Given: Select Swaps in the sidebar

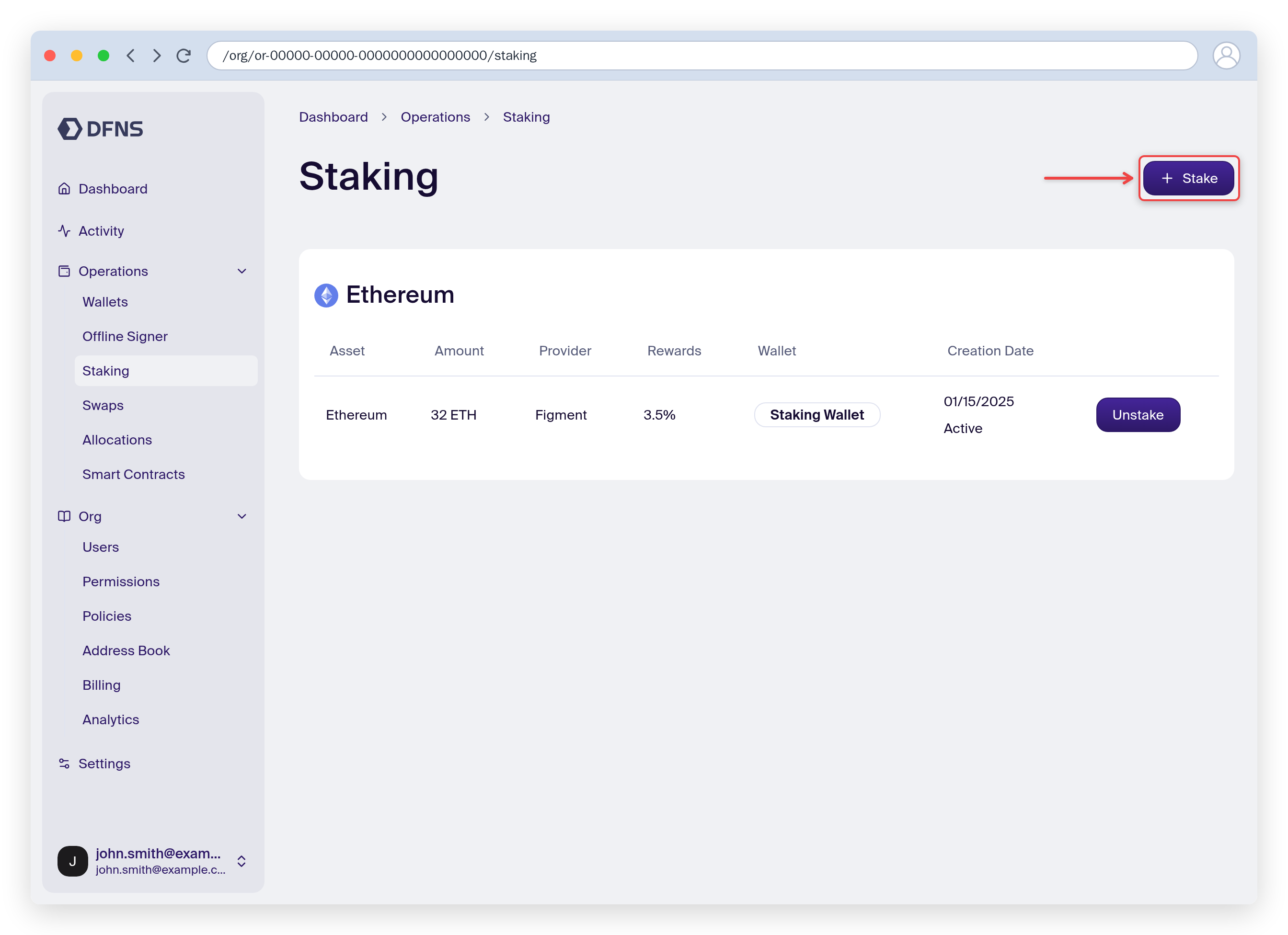Looking at the screenshot, I should click(103, 405).
